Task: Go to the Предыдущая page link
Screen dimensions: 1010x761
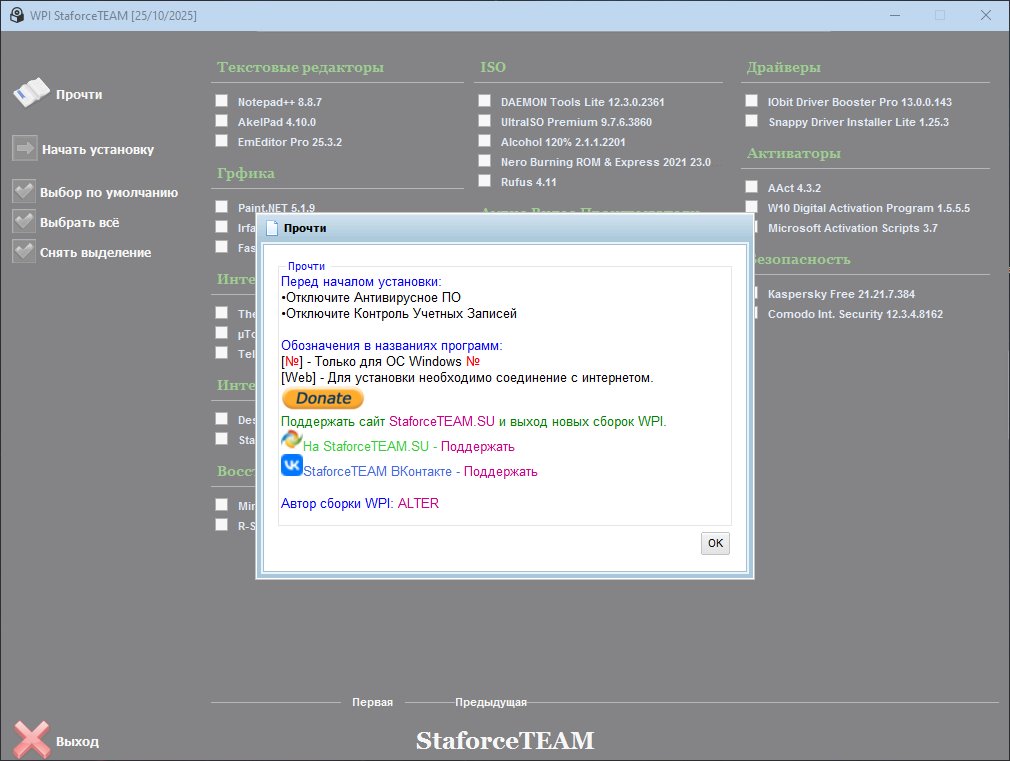Action: (490, 702)
